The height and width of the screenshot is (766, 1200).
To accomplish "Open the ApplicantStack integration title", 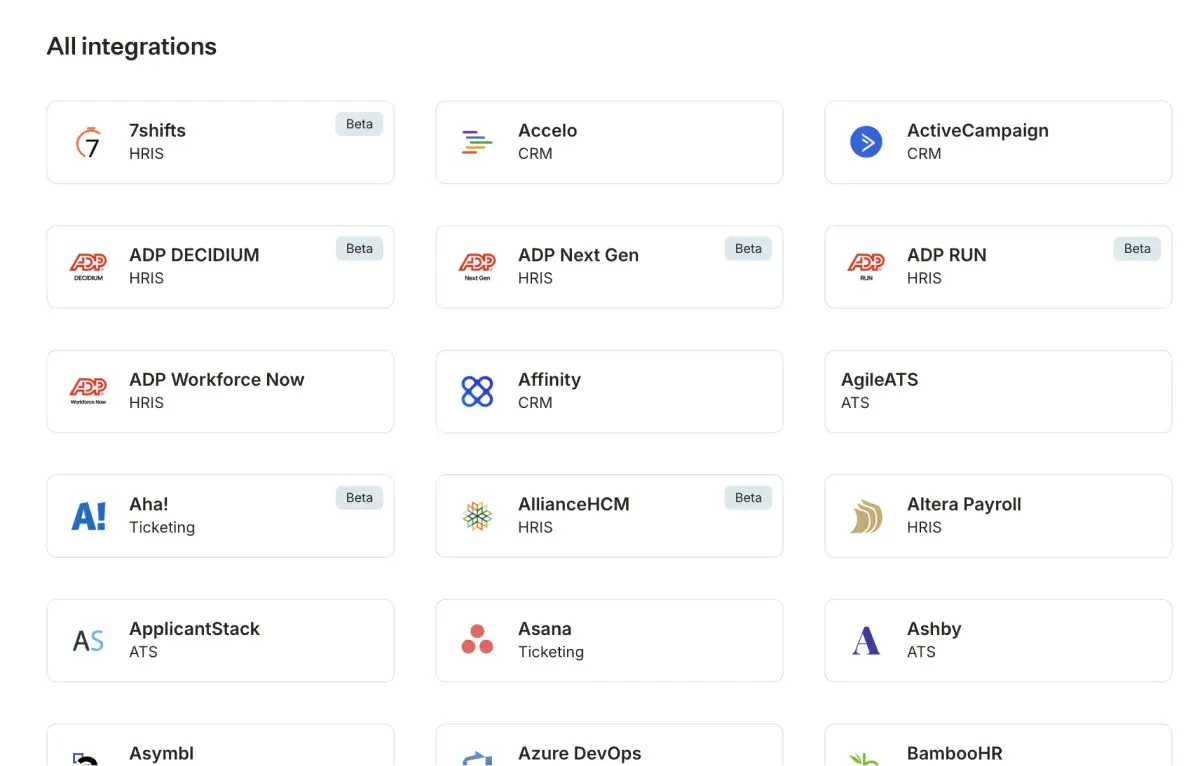I will click(x=194, y=629).
